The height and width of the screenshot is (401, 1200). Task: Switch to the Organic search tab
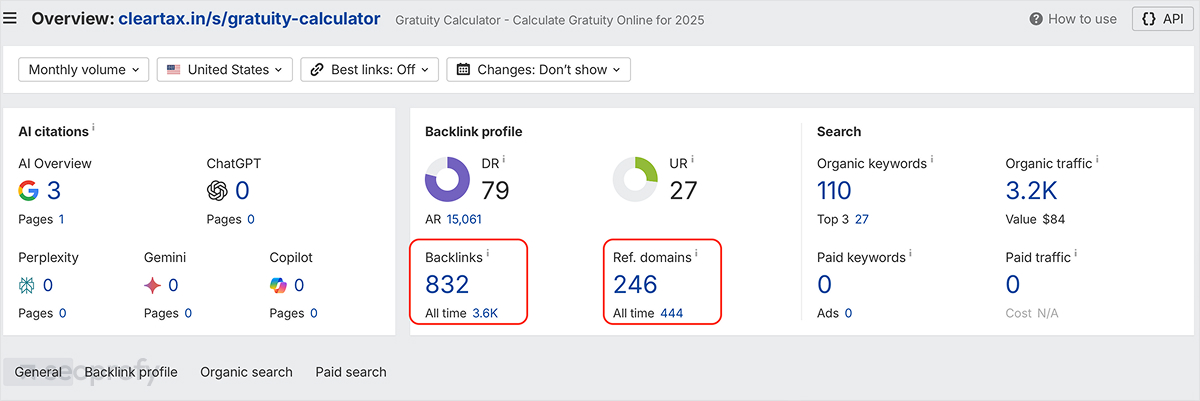click(246, 372)
